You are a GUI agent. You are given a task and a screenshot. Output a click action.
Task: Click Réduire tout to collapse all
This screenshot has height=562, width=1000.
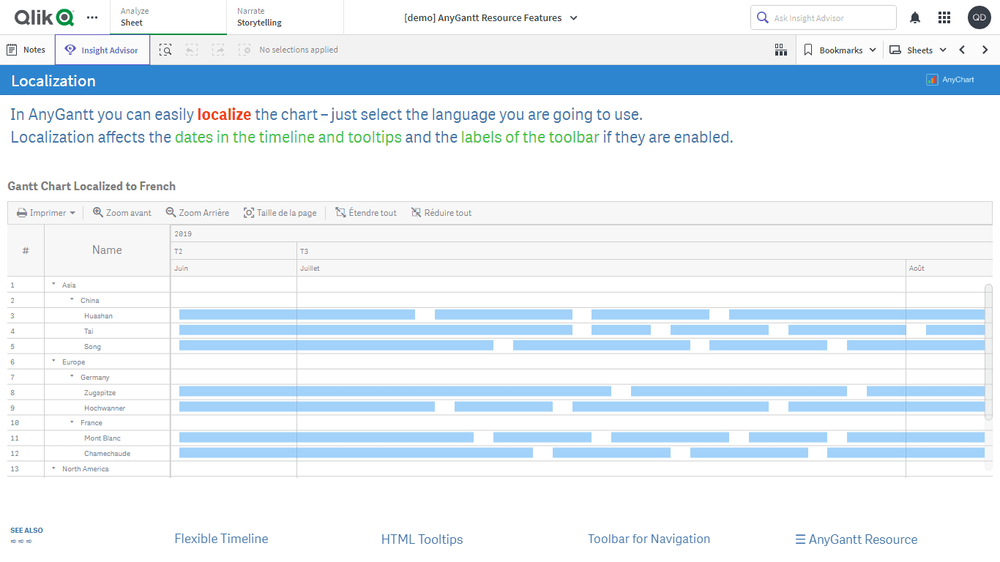pyautogui.click(x=441, y=213)
